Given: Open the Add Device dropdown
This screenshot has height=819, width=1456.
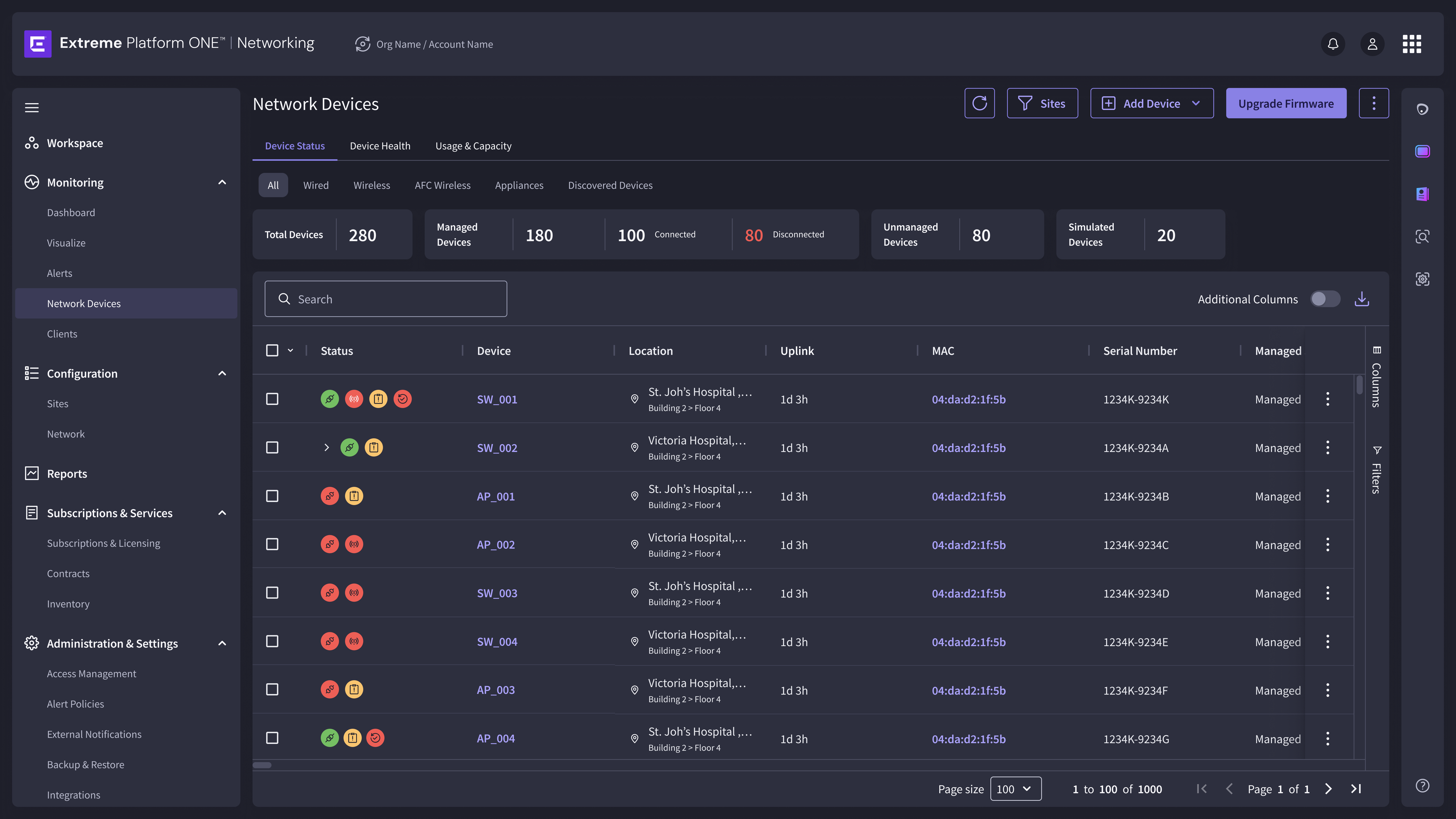Looking at the screenshot, I should [1152, 103].
